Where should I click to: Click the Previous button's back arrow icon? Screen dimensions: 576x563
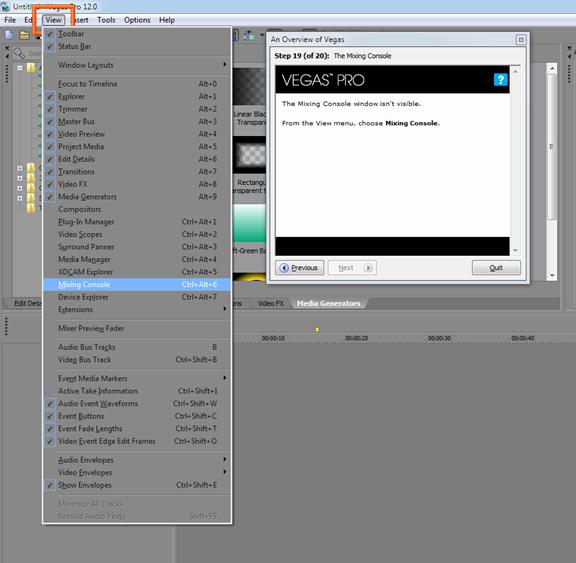(x=284, y=268)
